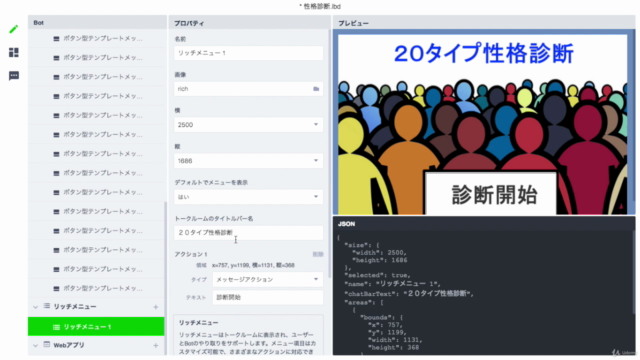The width and height of the screenshot is (640, 360).
Task: Collapse the リッチメニュー tree section
Action: (36, 307)
